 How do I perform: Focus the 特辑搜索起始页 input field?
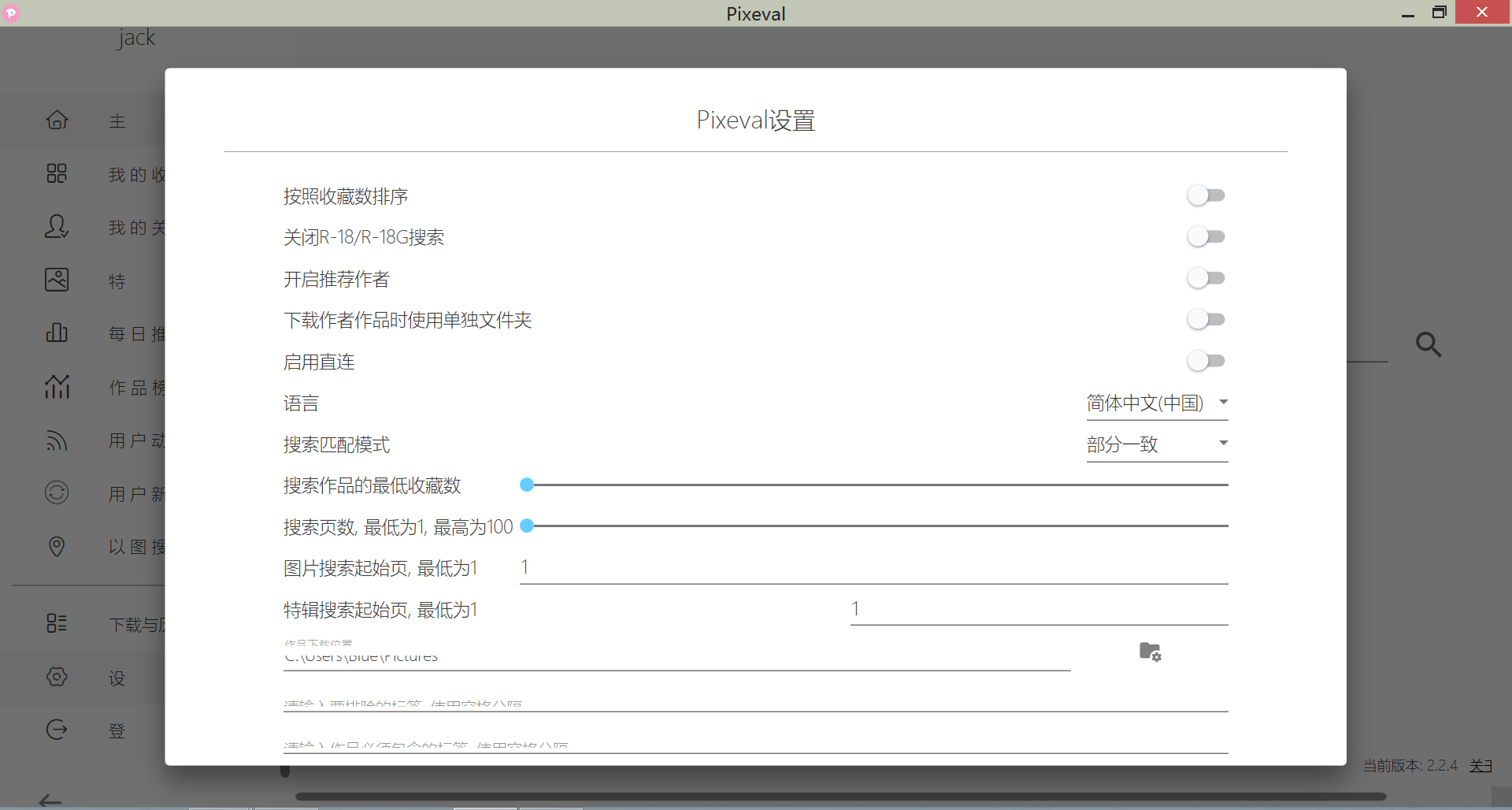[x=1039, y=609]
